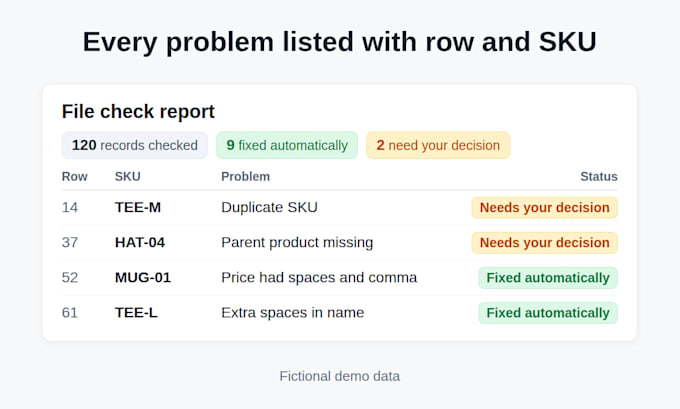
Task: Click 'Fixed automatically' badge for TEE-L
Action: 548,313
